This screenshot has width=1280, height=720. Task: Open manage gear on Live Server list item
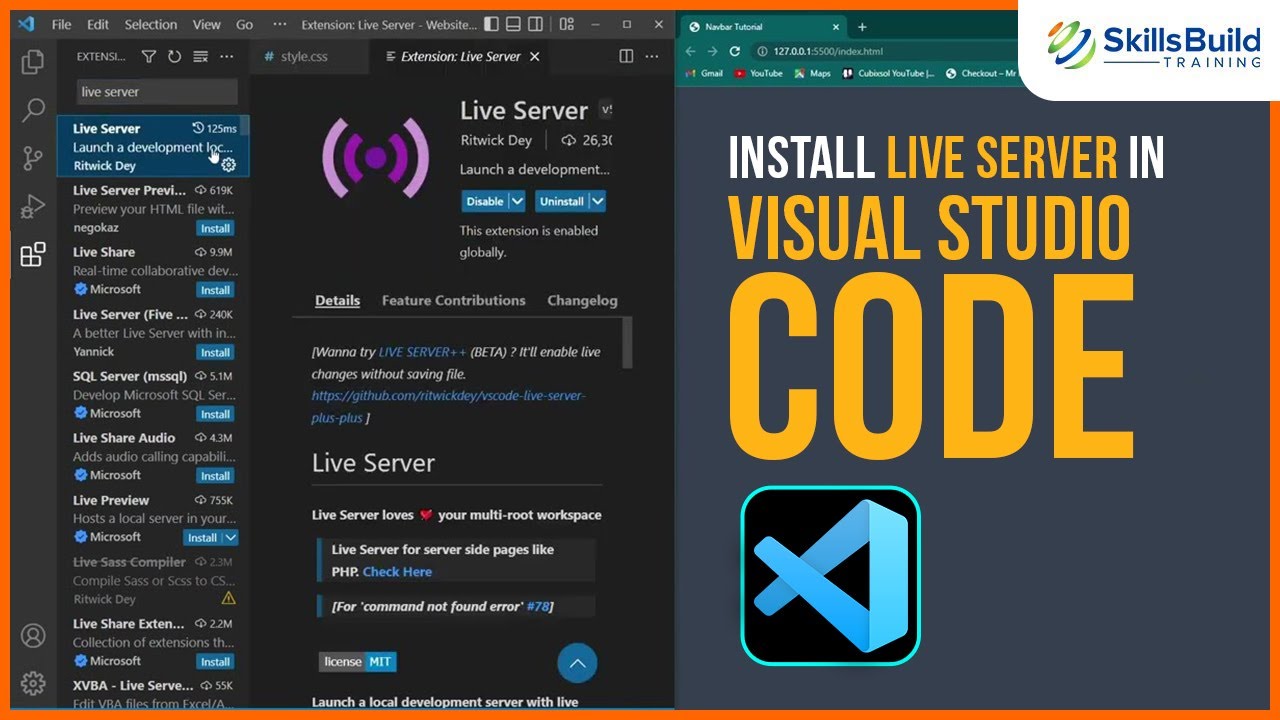(x=228, y=165)
